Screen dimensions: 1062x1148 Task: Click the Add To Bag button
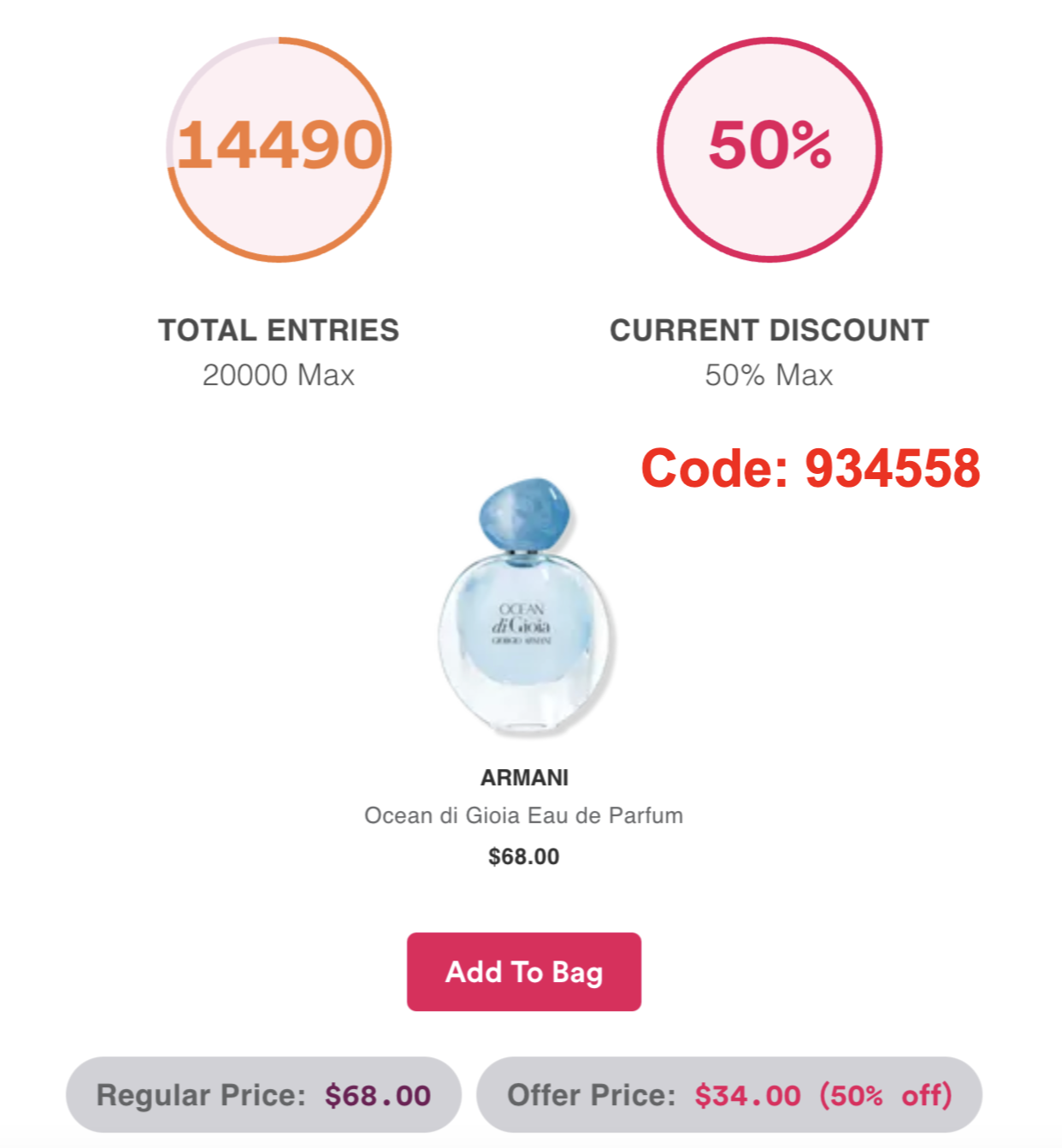(x=523, y=971)
